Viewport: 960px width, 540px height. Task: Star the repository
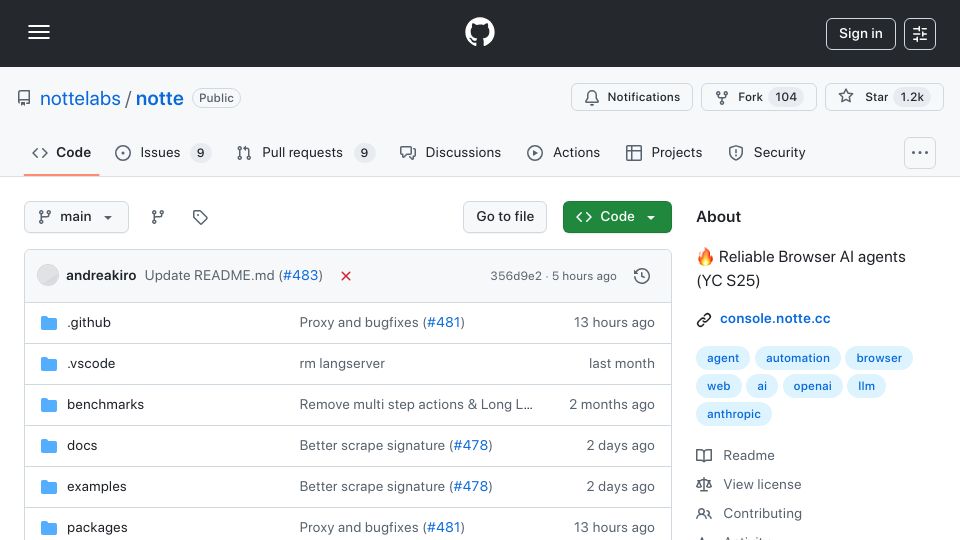click(884, 97)
